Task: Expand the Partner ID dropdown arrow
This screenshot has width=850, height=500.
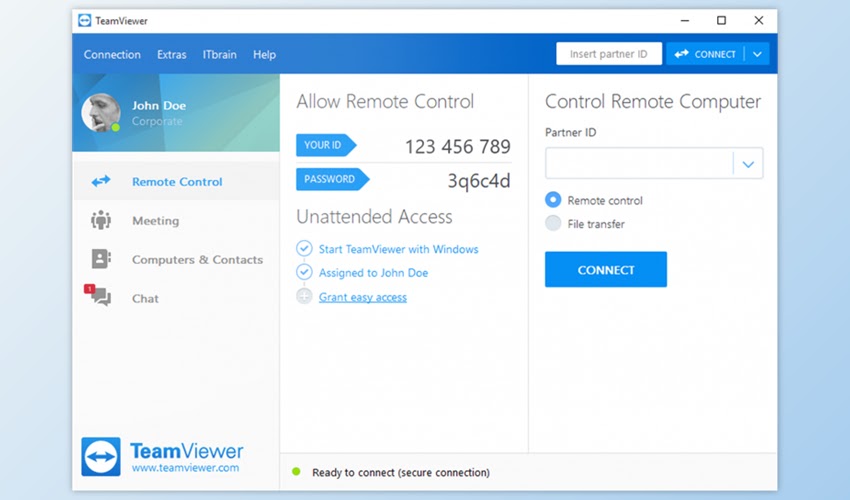Action: coord(748,164)
